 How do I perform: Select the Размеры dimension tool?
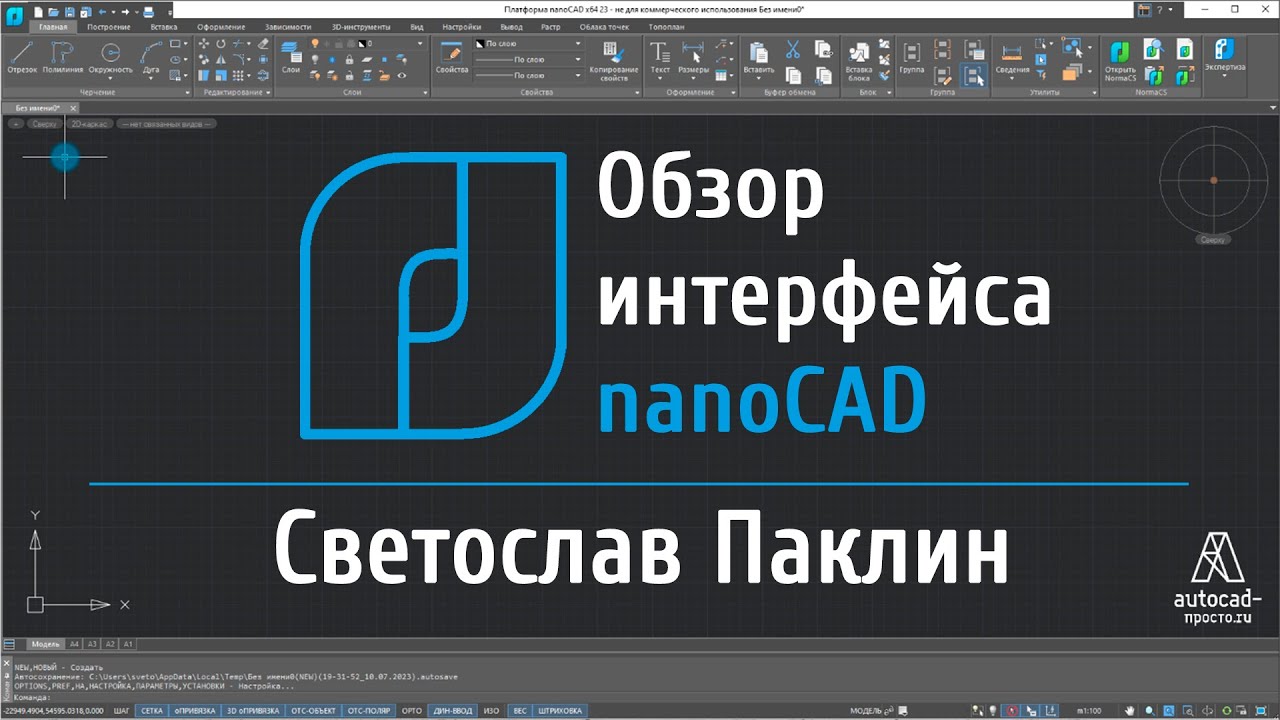click(x=693, y=58)
